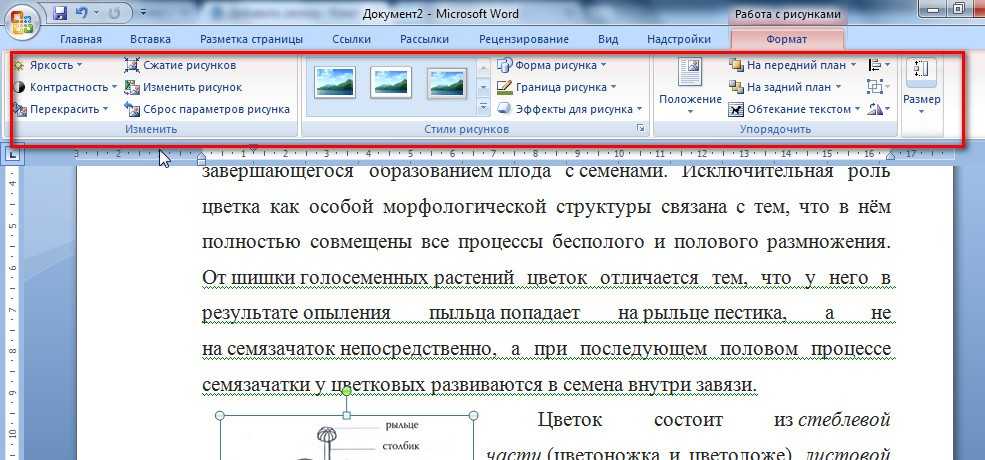Click the italic word 'стеблевой' in text
This screenshot has width=985, height=460.
pos(844,419)
